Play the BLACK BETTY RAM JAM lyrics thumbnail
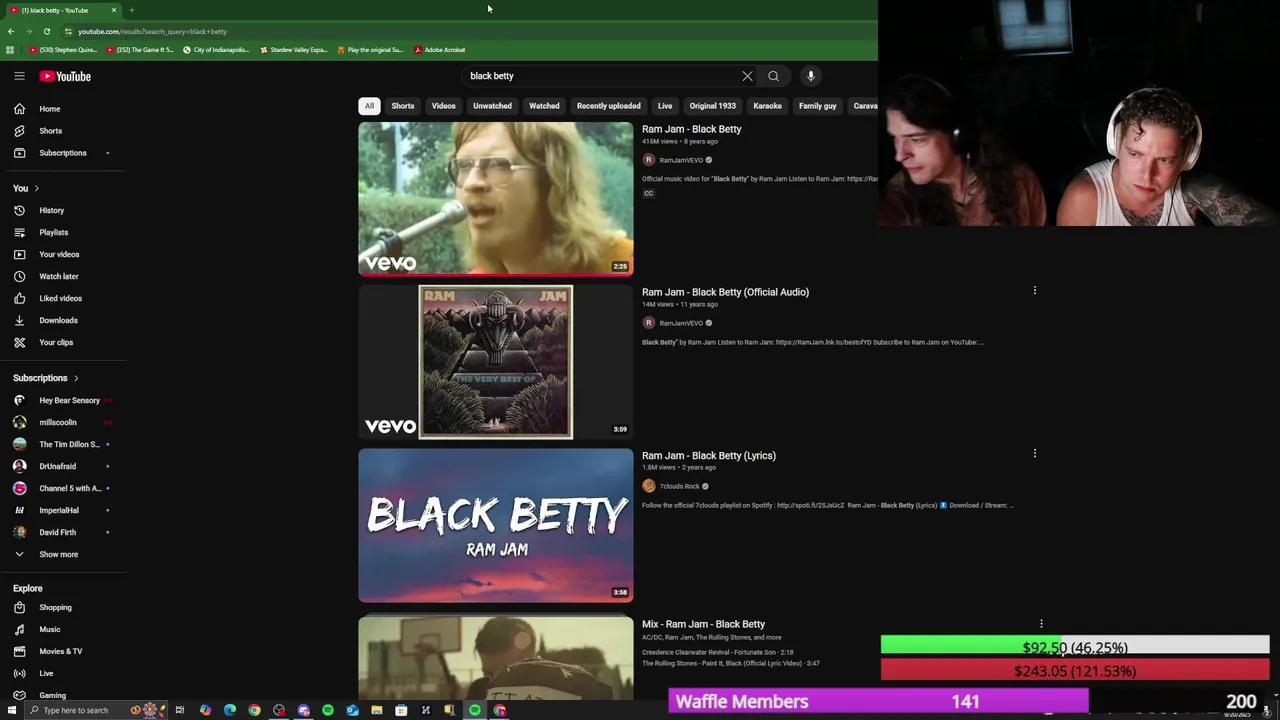The image size is (1280, 720). pos(496,525)
